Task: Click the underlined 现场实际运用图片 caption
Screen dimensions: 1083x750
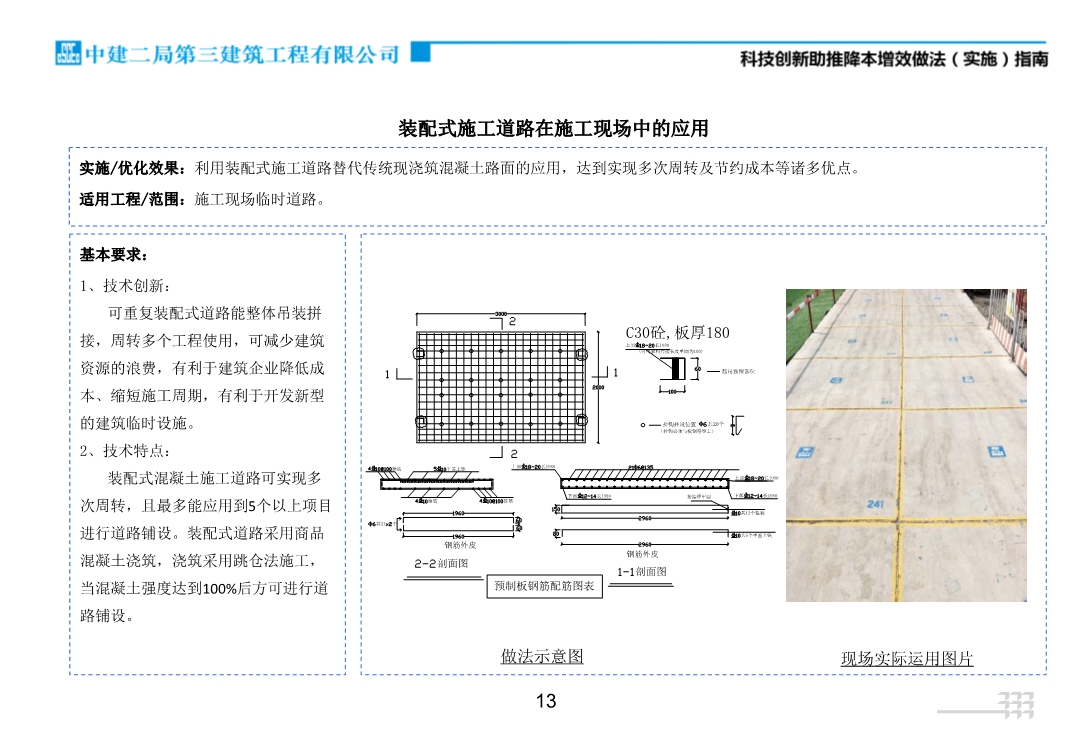Action: [x=907, y=659]
